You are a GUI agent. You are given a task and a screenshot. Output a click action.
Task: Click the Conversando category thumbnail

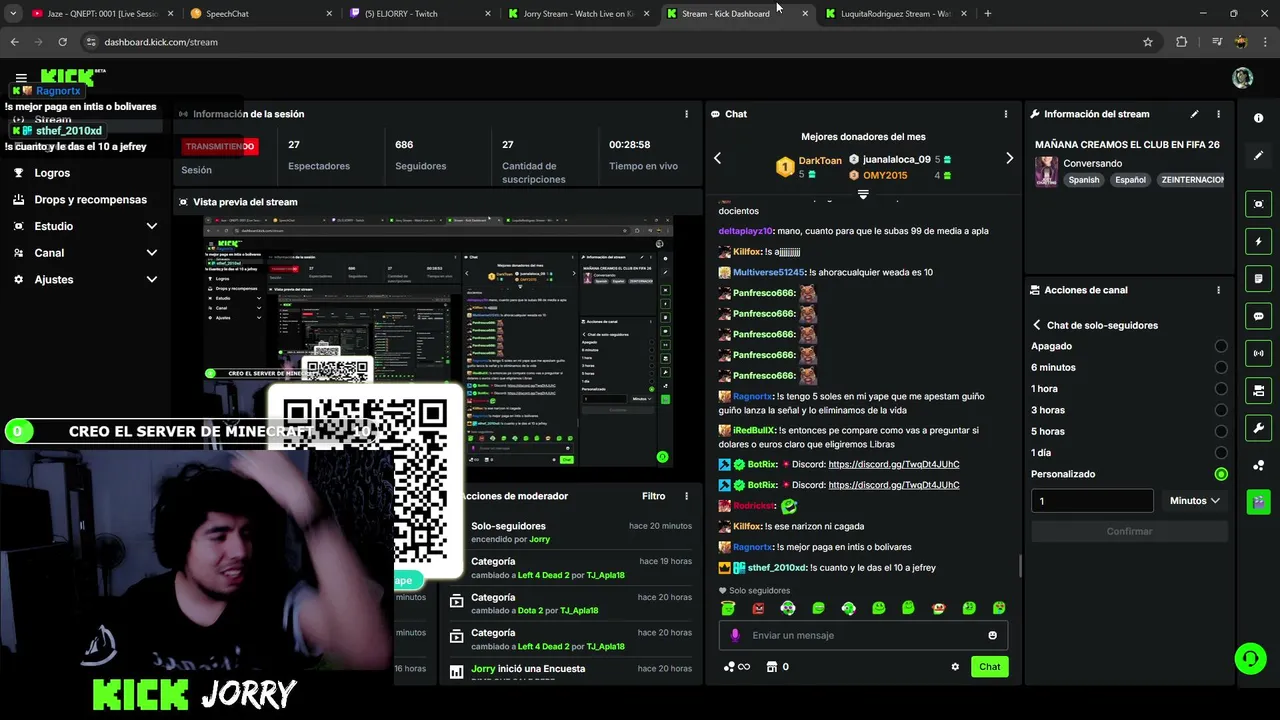click(1046, 171)
